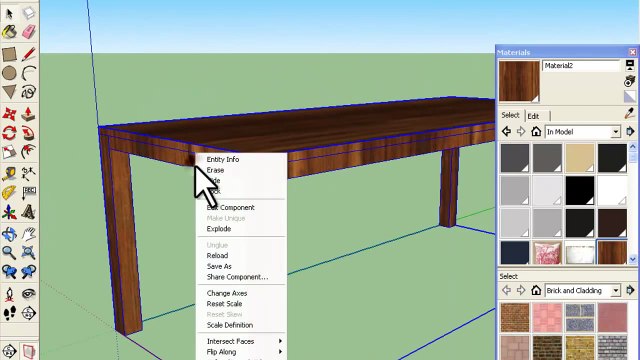Select the Rectangle drawing tool
This screenshot has height=360, width=640.
coord(9,54)
